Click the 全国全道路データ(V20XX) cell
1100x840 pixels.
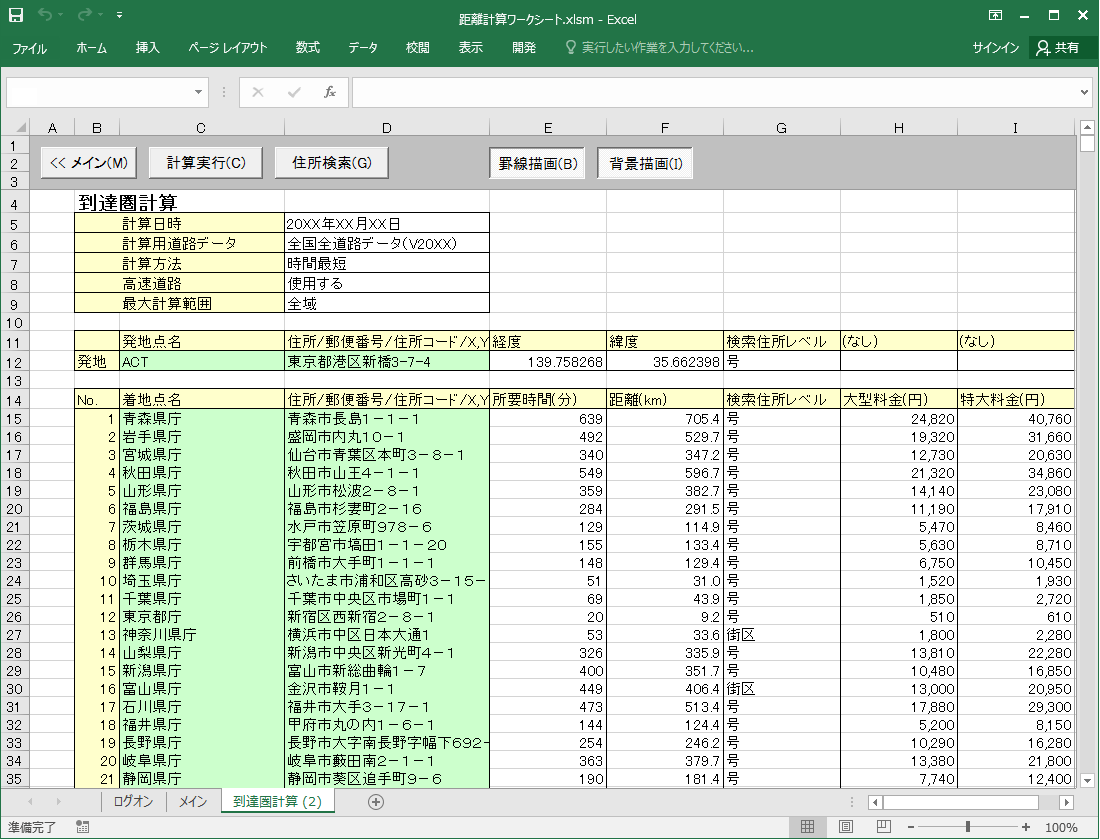pos(387,244)
